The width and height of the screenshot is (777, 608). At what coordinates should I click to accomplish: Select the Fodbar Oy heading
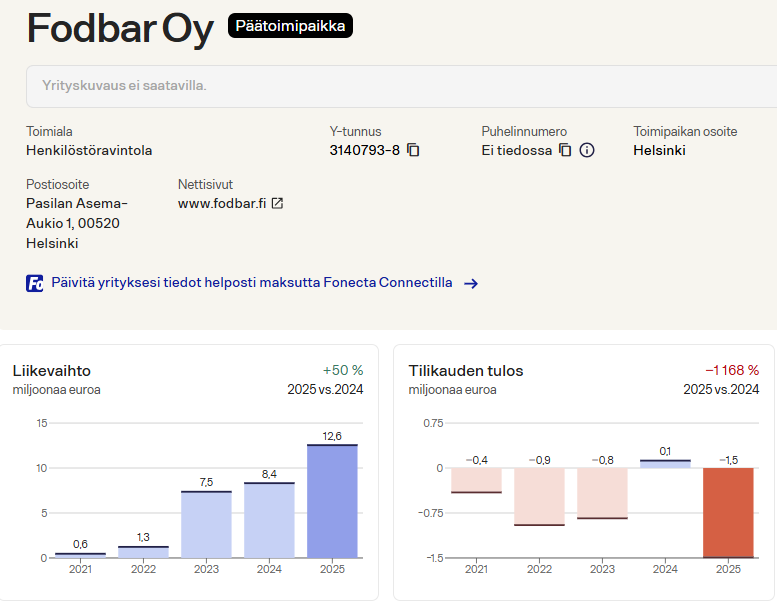pyautogui.click(x=120, y=29)
